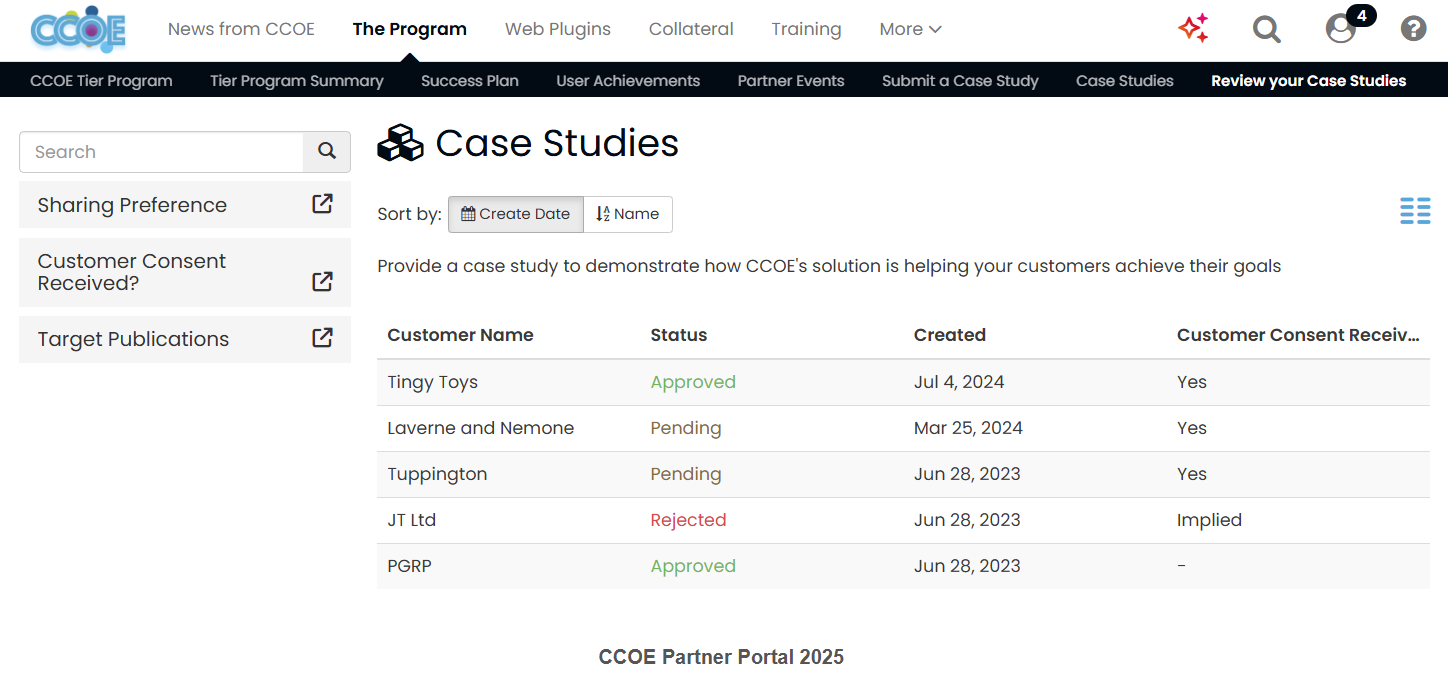Sort case studies by Name
1448x683 pixels.
[x=628, y=214]
